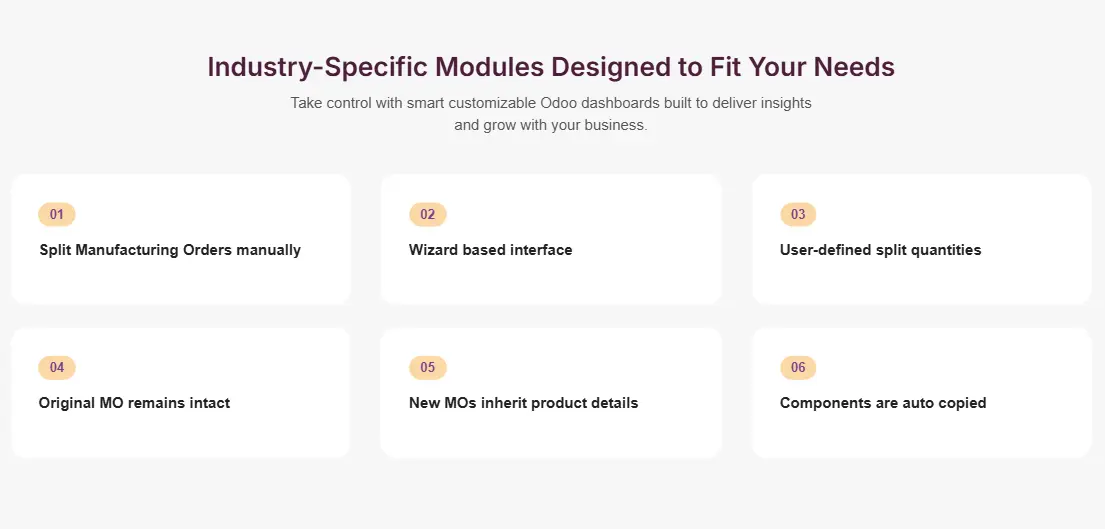The height and width of the screenshot is (529, 1105).
Task: Click the 04 number badge
Action: pyautogui.click(x=57, y=367)
